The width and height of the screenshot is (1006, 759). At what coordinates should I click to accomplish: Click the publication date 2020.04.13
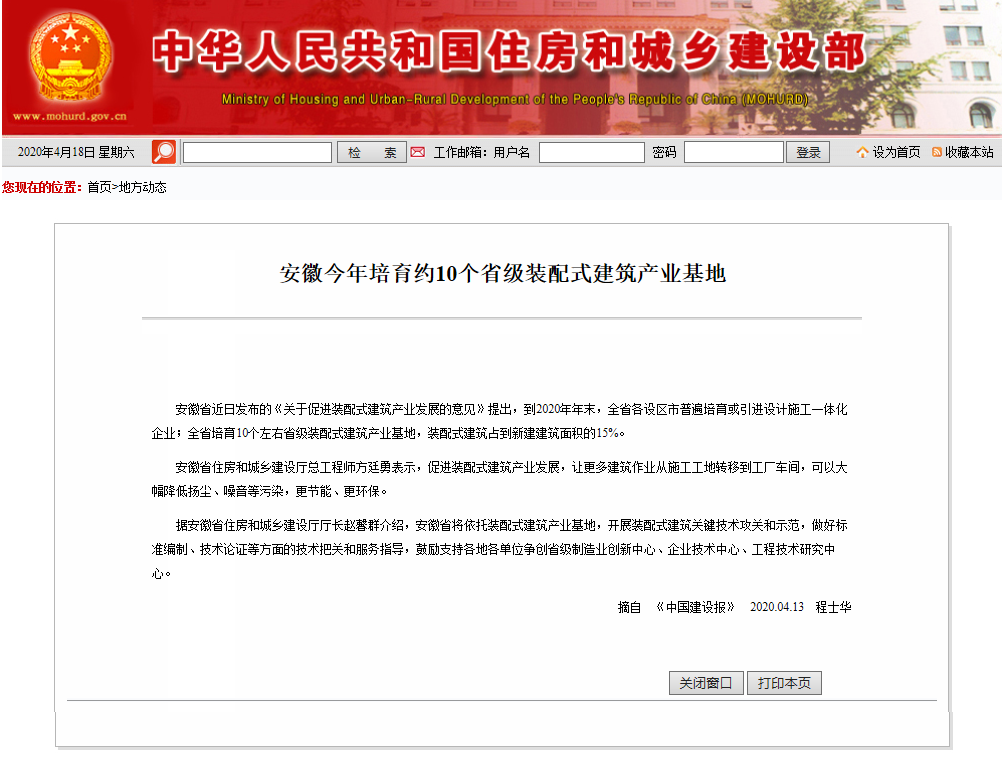[777, 607]
